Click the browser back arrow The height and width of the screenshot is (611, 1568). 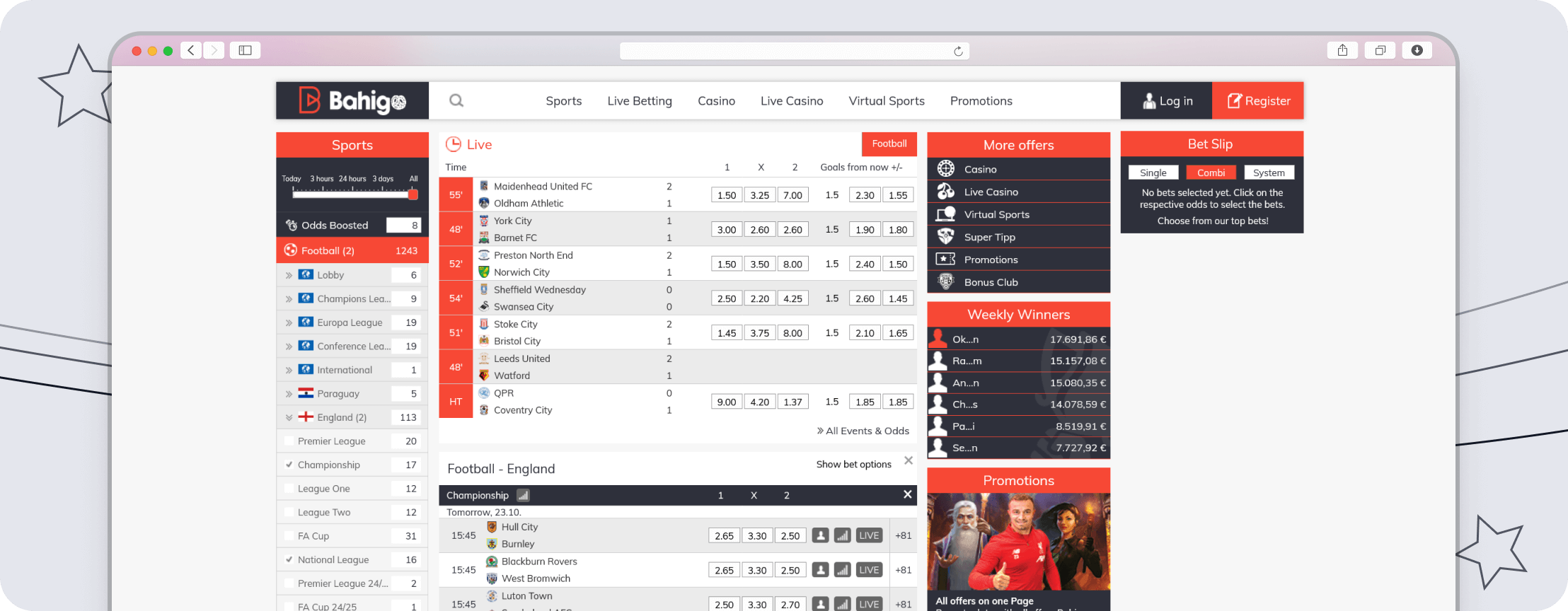point(191,50)
